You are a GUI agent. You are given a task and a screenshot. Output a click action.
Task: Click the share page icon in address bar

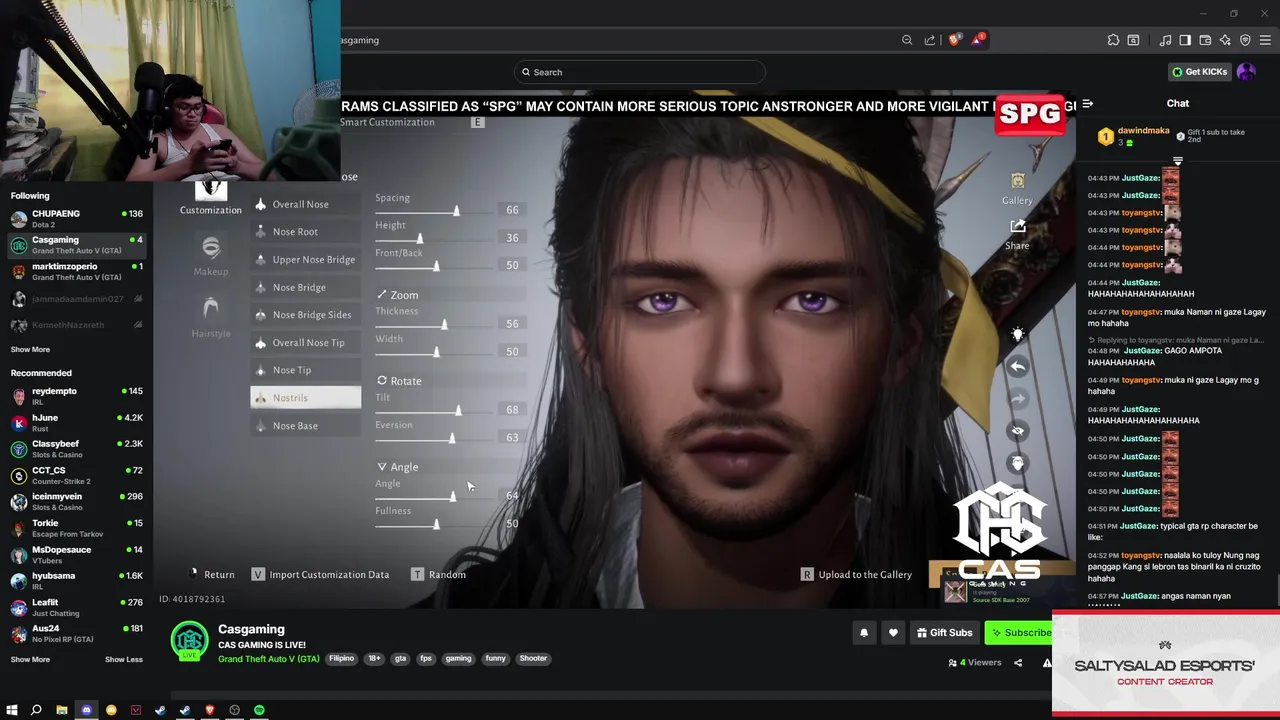[x=930, y=40]
